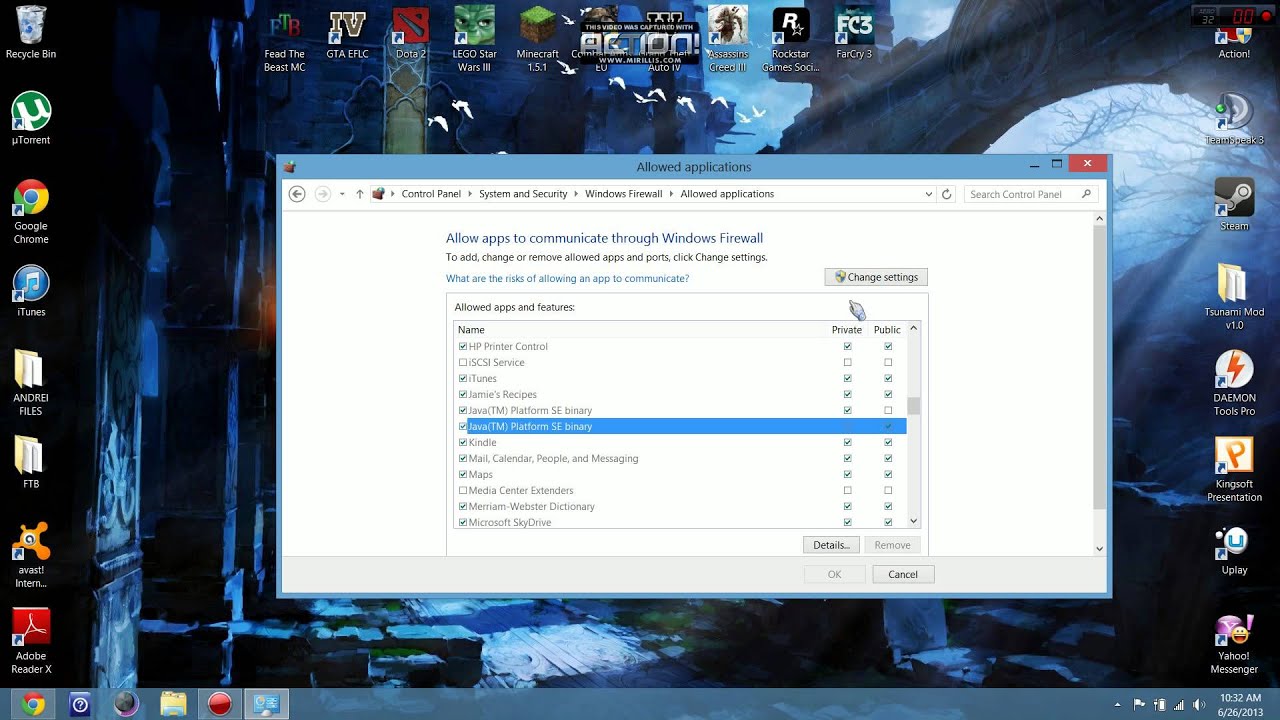Refresh the Control Panel address bar
Screen dimensions: 1280x720
coord(947,194)
